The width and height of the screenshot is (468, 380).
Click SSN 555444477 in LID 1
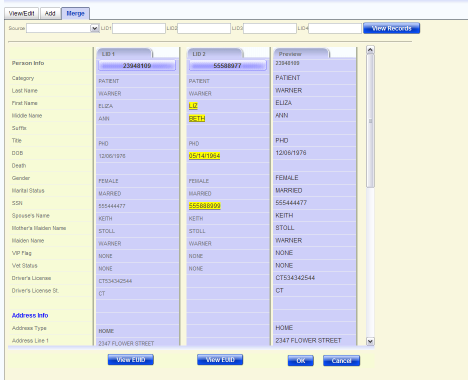pyautogui.click(x=112, y=206)
